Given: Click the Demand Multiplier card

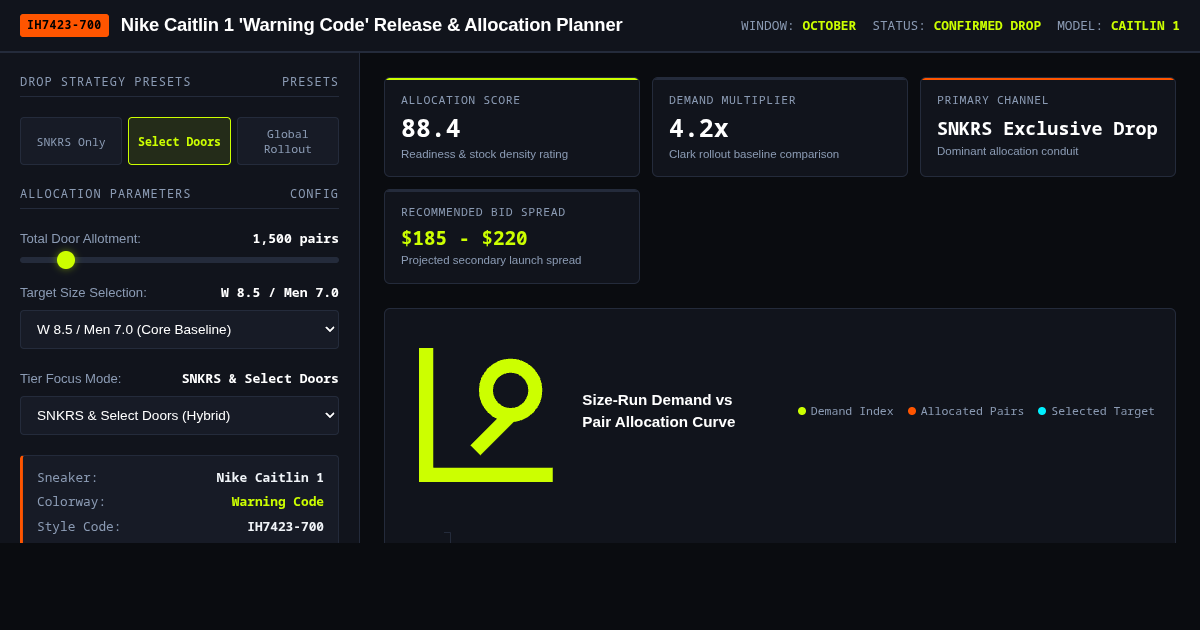Looking at the screenshot, I should tap(780, 127).
